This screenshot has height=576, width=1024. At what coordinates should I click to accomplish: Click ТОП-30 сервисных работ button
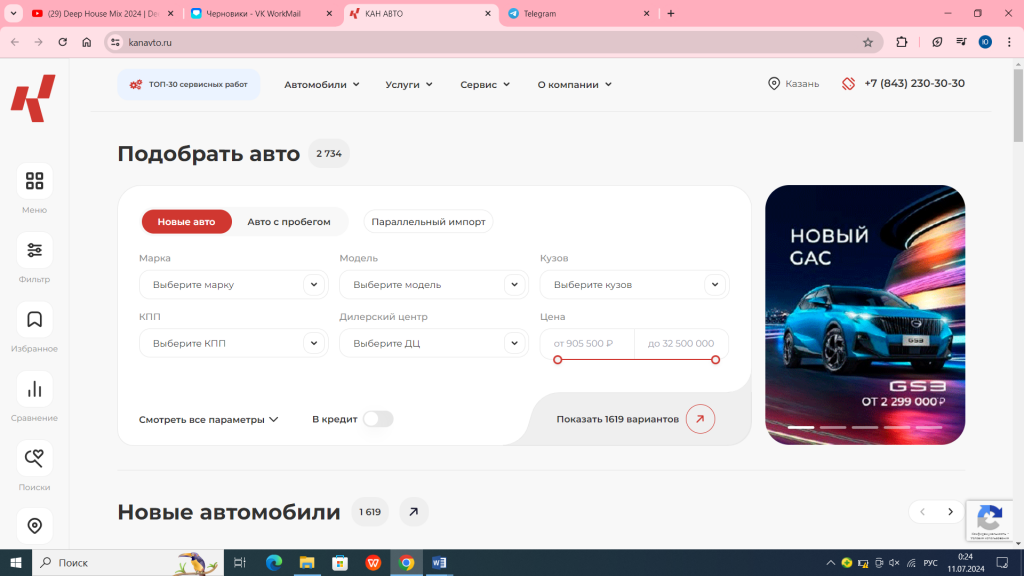tap(189, 85)
